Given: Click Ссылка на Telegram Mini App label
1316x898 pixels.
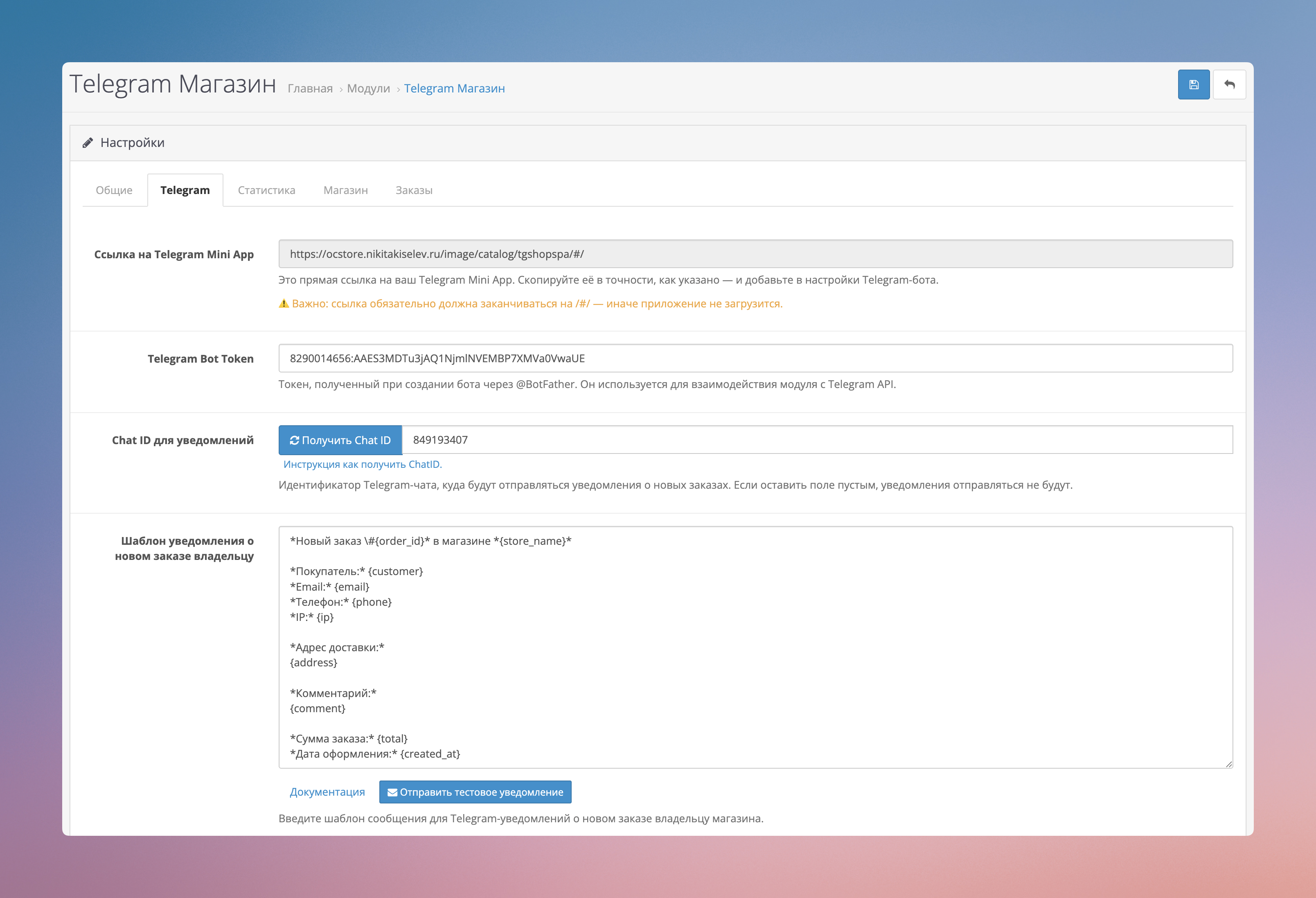Looking at the screenshot, I should point(174,255).
